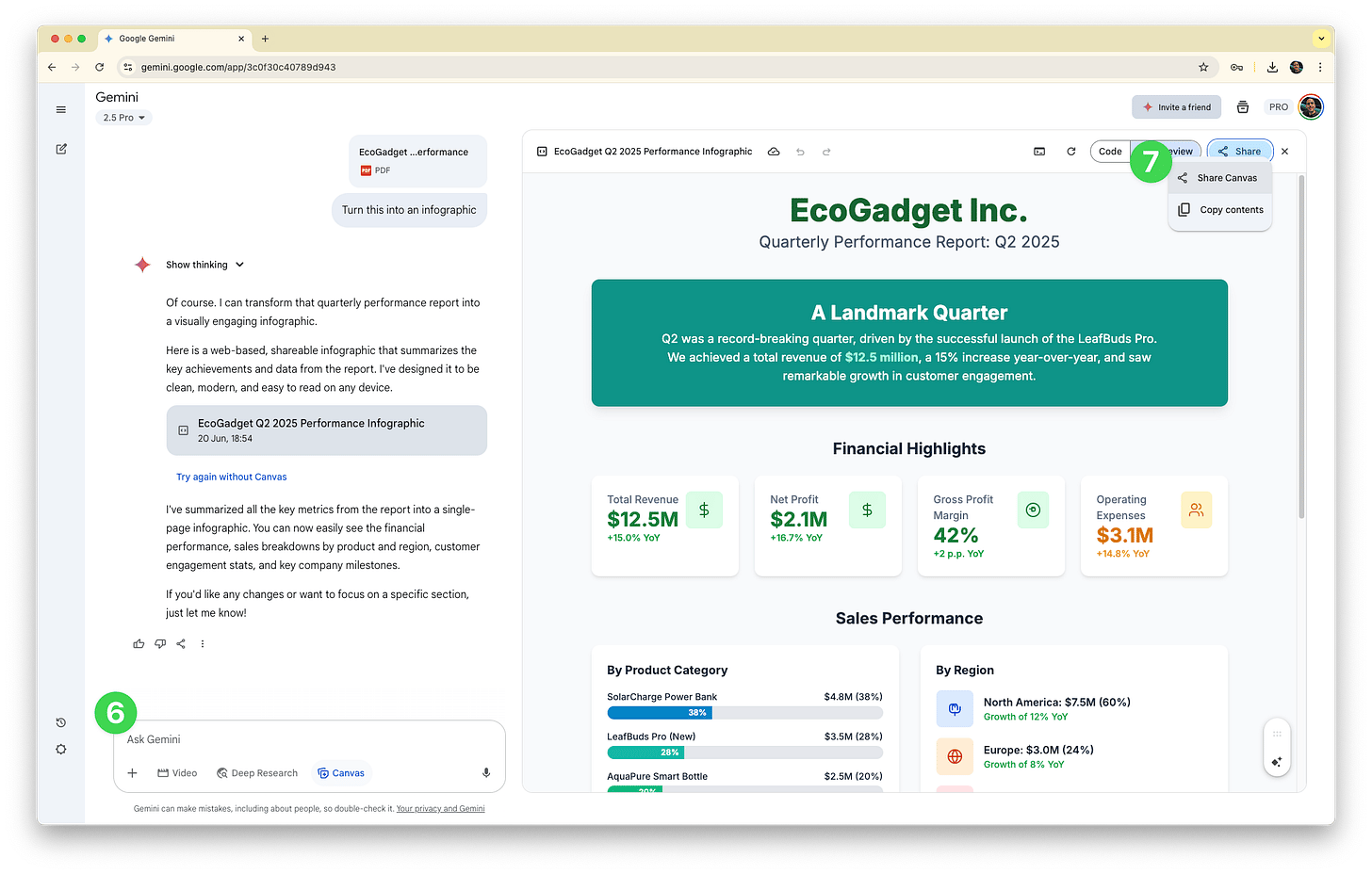1372x874 pixels.
Task: Click "North America: $7.5M (60%)" text
Action: click(1057, 703)
